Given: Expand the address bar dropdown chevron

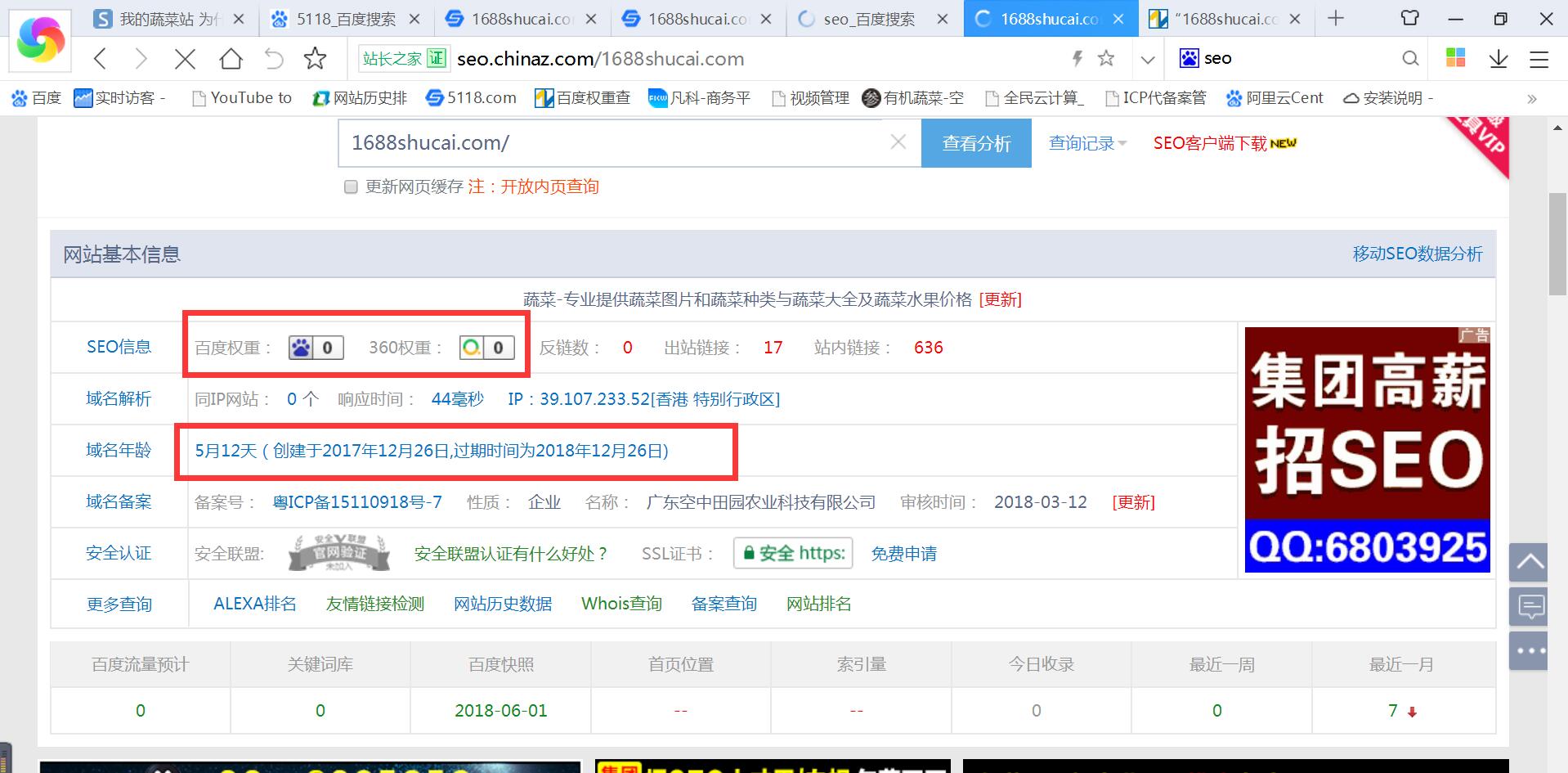Looking at the screenshot, I should coord(1148,58).
